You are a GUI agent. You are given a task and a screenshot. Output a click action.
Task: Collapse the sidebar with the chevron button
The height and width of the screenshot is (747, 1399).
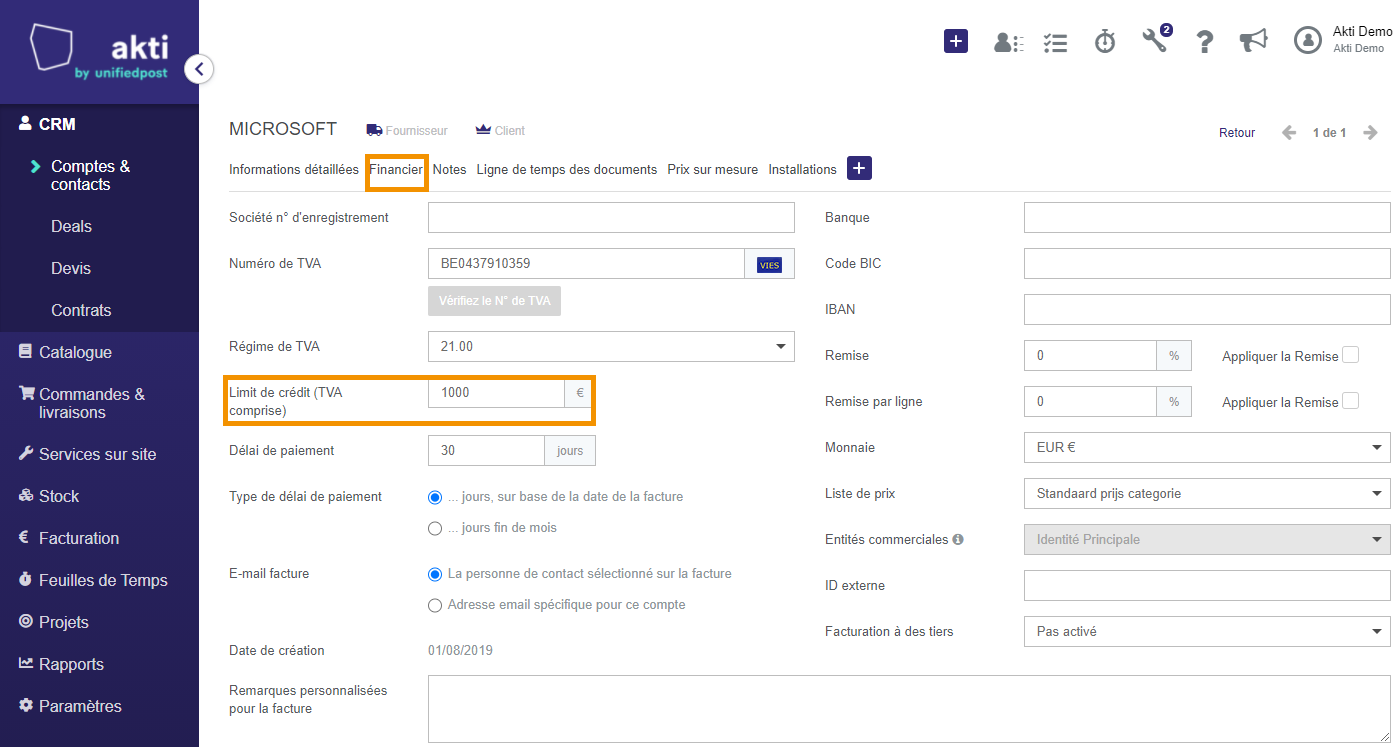click(x=199, y=69)
